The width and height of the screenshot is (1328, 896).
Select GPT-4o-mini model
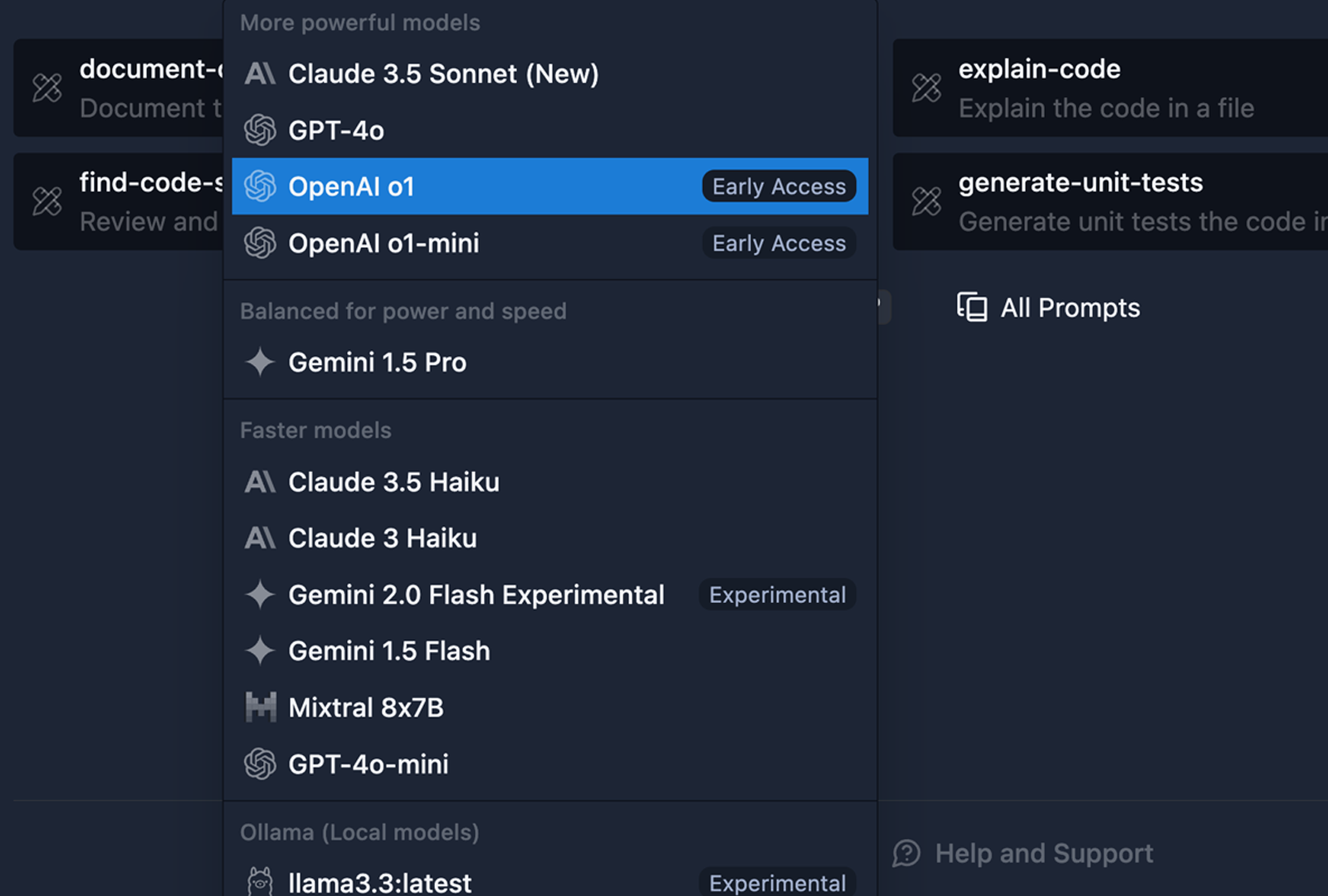pyautogui.click(x=368, y=764)
